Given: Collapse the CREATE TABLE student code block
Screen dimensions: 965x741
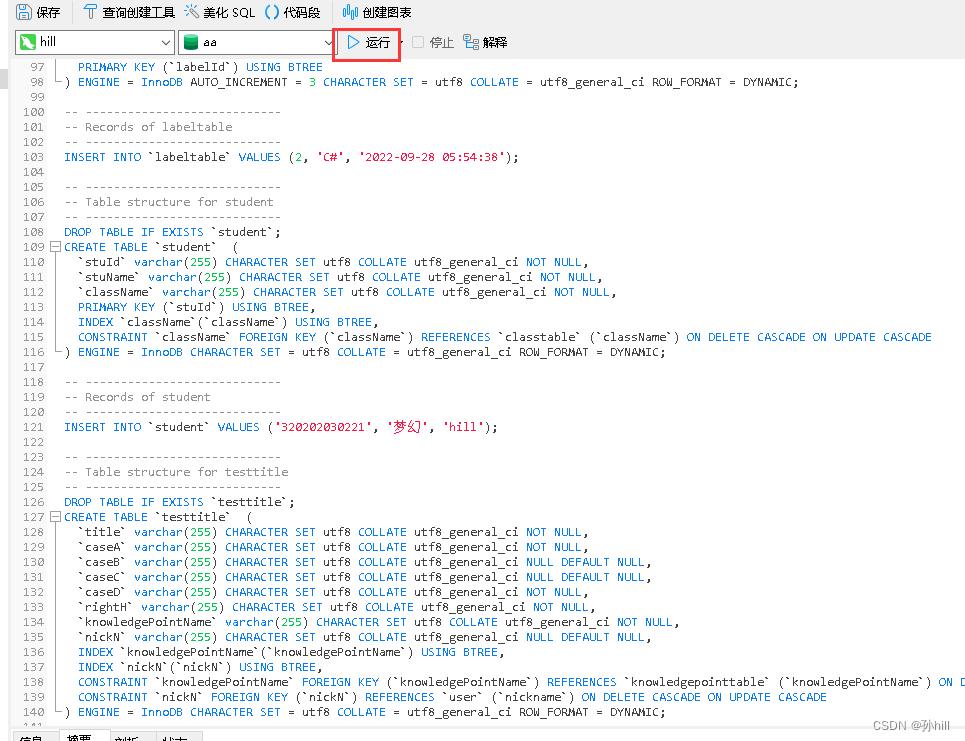Looking at the screenshot, I should (56, 247).
